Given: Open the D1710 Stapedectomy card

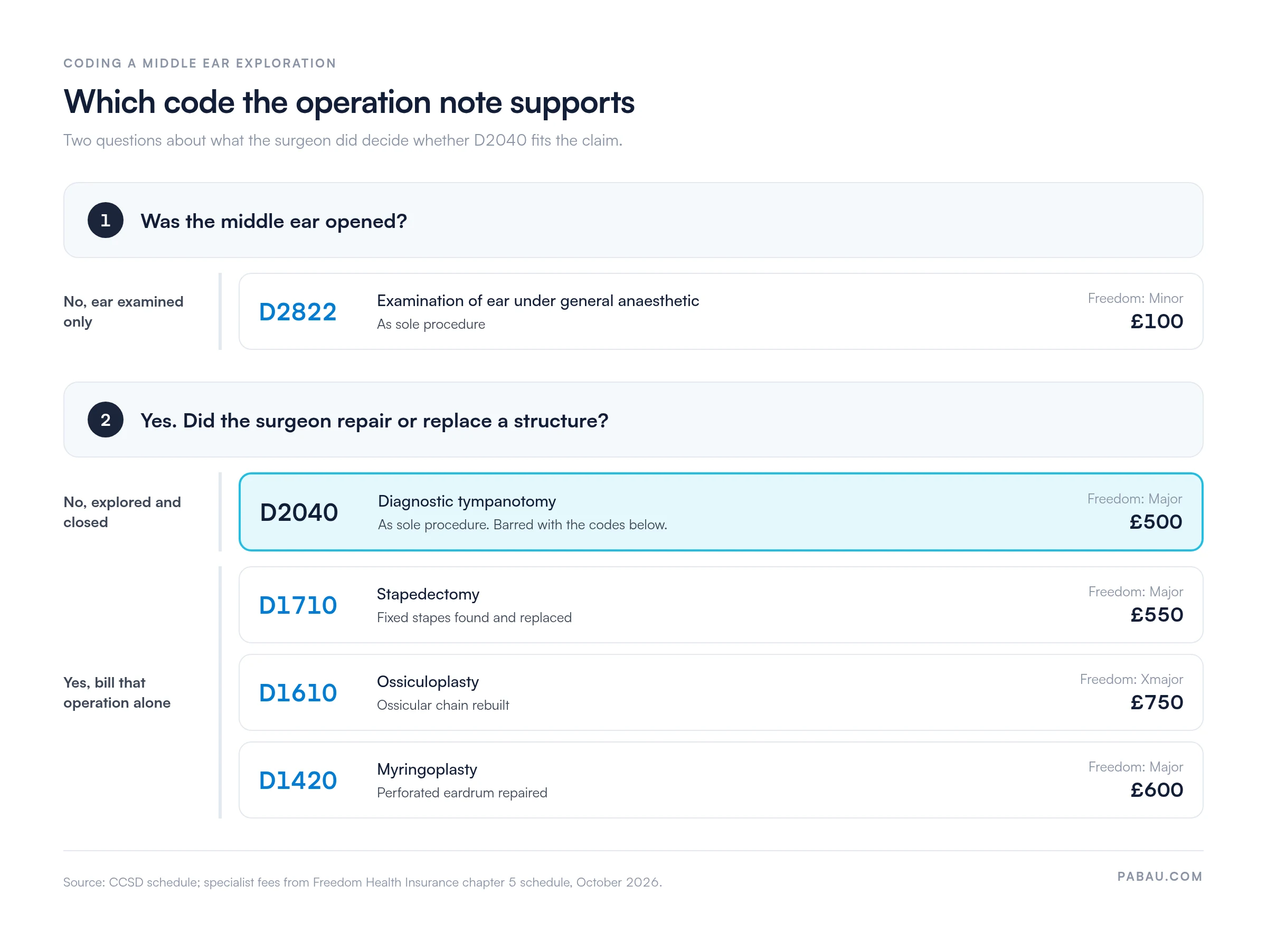Looking at the screenshot, I should coord(721,605).
